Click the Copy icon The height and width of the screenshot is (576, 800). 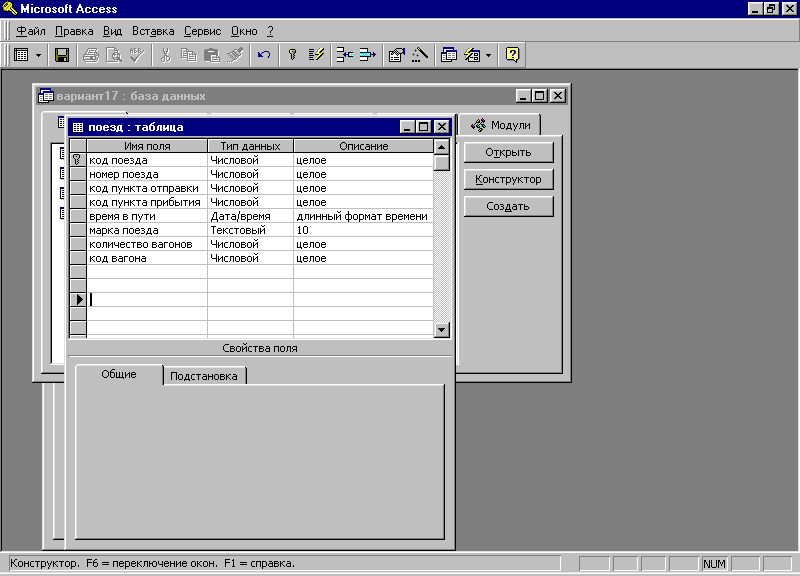pyautogui.click(x=188, y=55)
